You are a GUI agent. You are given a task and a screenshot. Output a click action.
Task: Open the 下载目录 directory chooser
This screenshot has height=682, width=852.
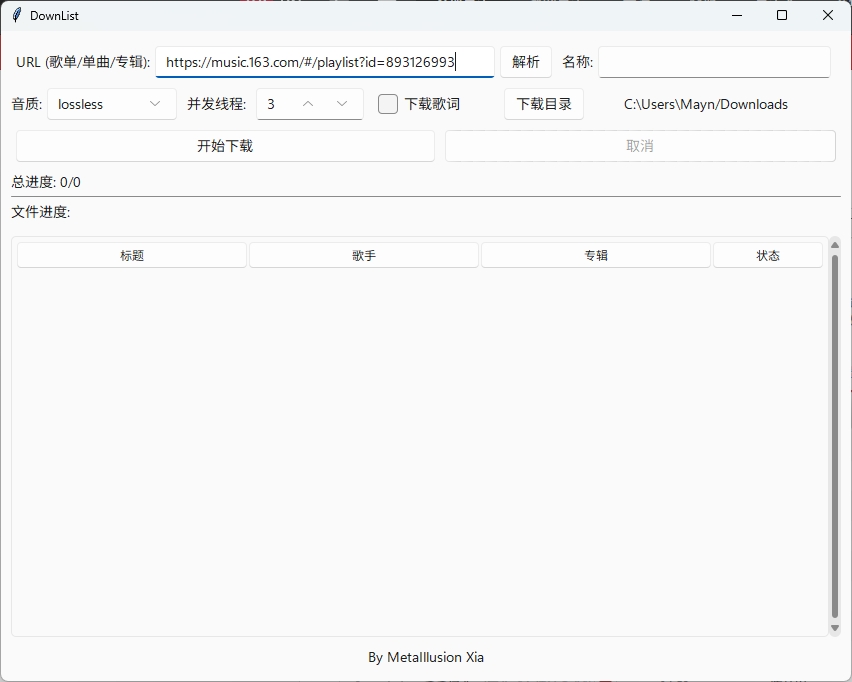[543, 104]
